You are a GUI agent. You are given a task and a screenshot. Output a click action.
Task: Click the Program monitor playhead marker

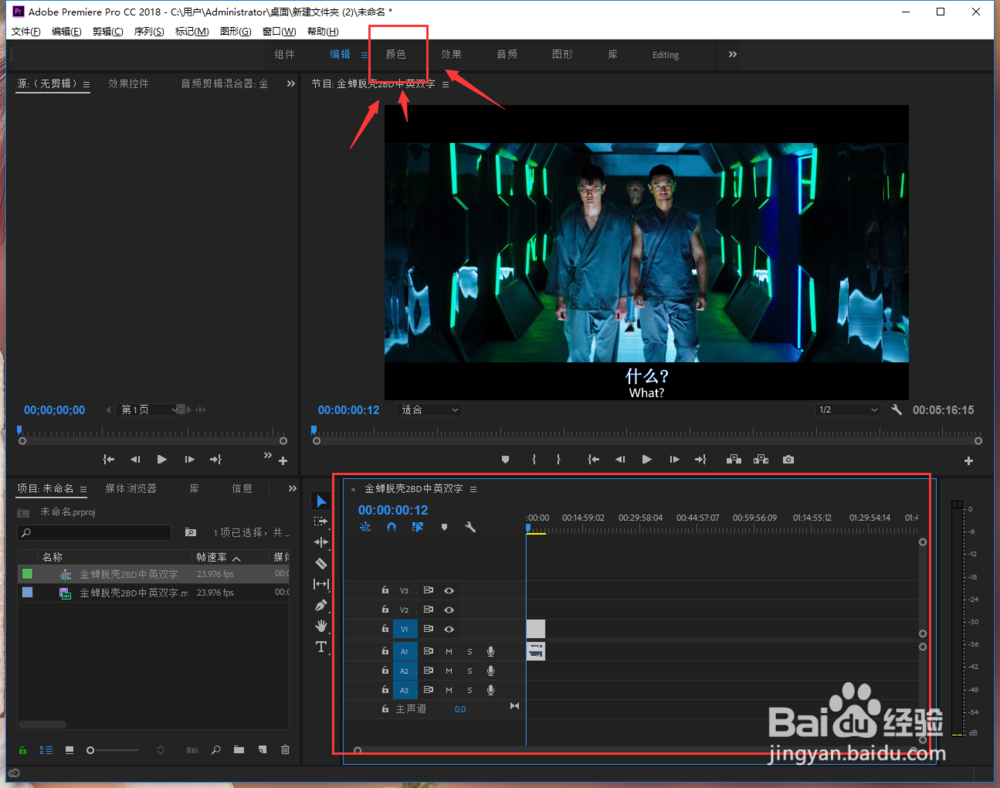(x=314, y=430)
